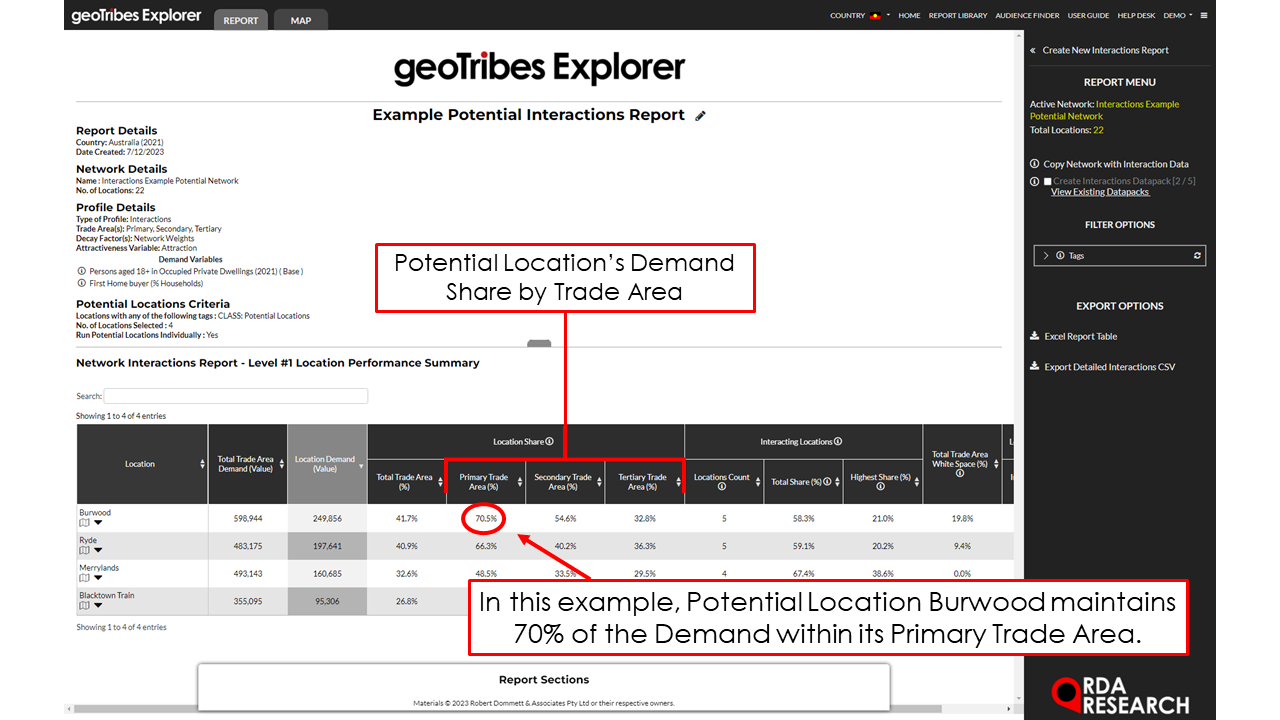Viewport: 1280px width, 720px height.
Task: Click the 95,306 location demand cell
Action: pyautogui.click(x=327, y=601)
